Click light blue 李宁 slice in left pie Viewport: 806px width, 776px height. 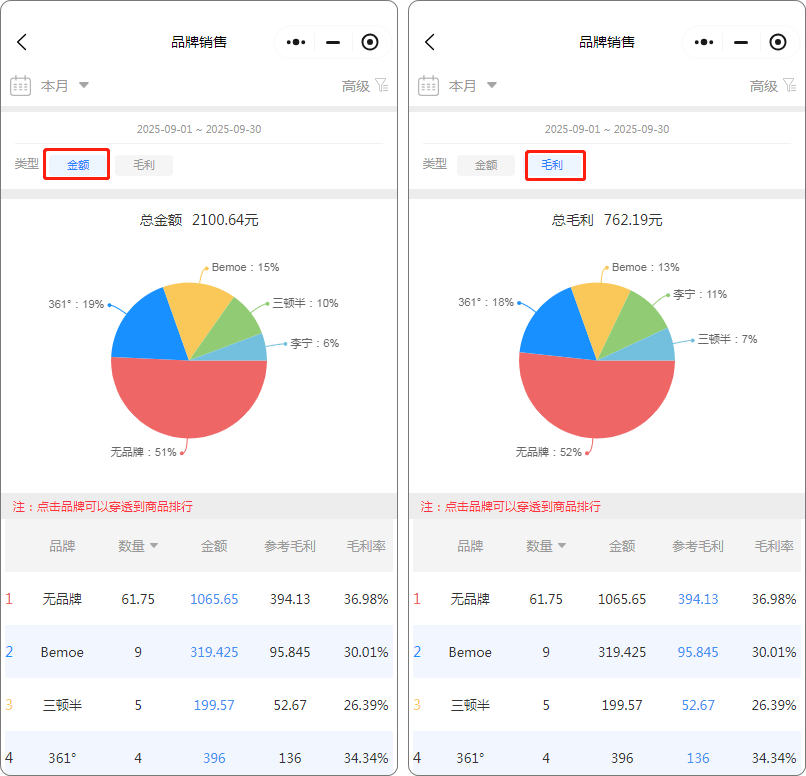(x=247, y=350)
